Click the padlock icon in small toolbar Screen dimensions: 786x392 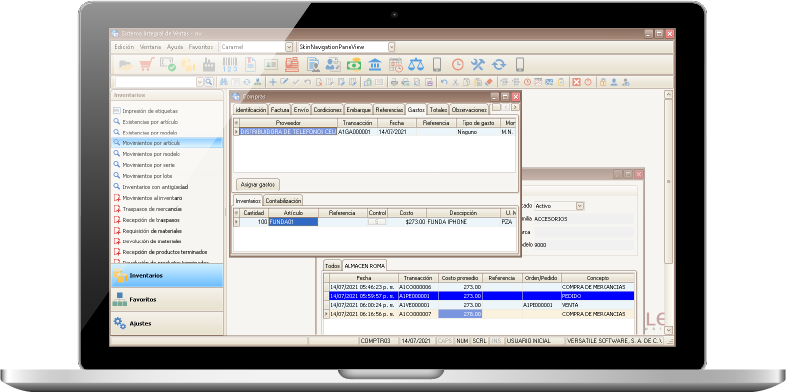(603, 82)
